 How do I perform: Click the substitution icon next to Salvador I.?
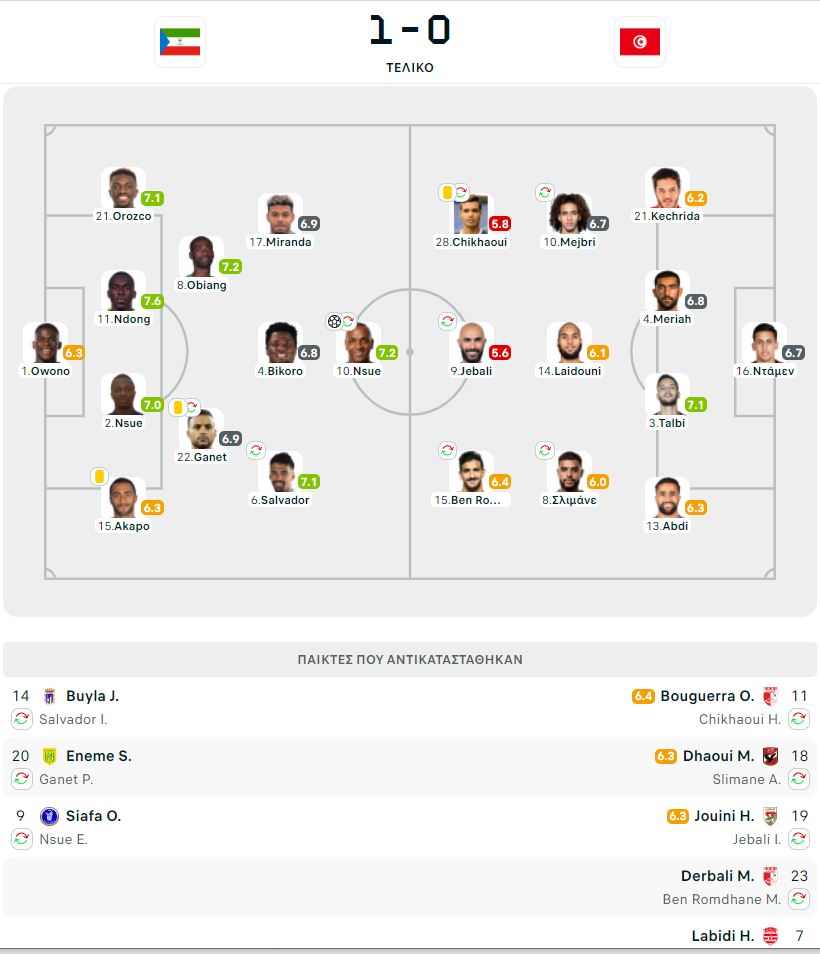click(22, 719)
